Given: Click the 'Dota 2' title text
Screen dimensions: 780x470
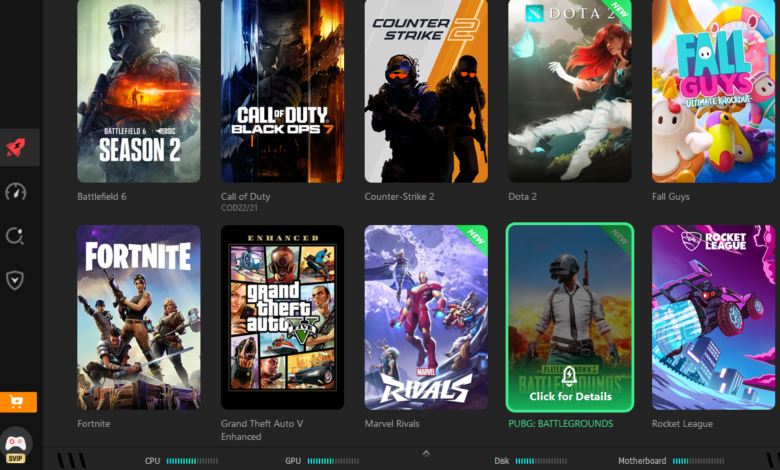Looking at the screenshot, I should point(522,196).
